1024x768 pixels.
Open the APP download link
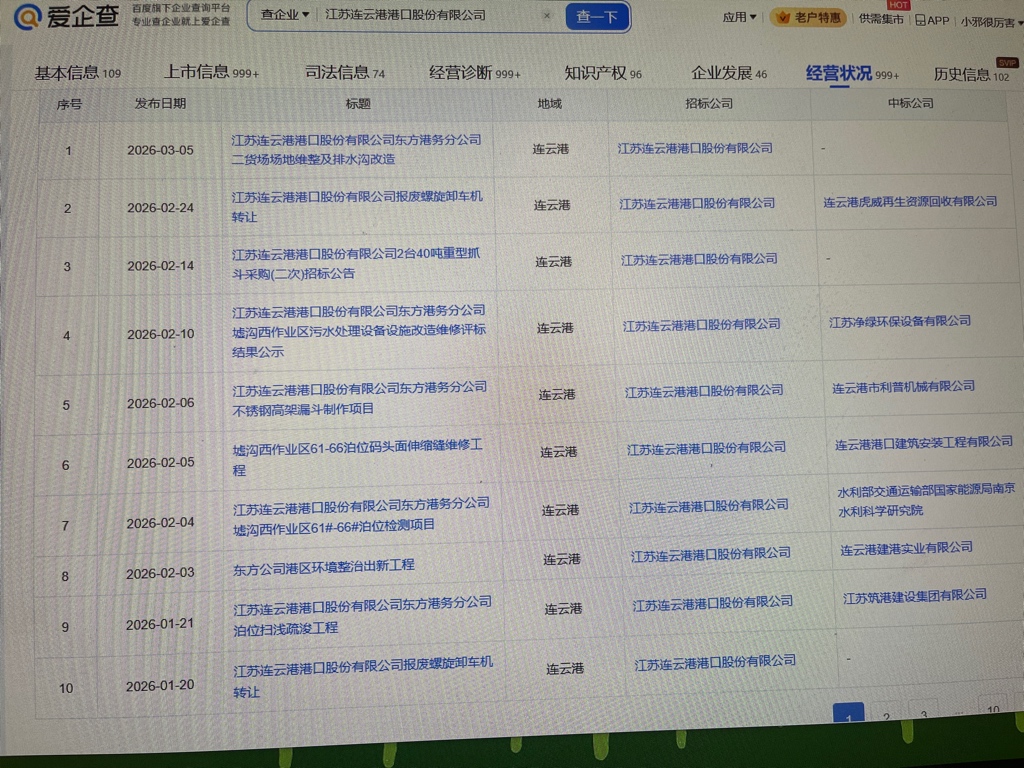[932, 20]
